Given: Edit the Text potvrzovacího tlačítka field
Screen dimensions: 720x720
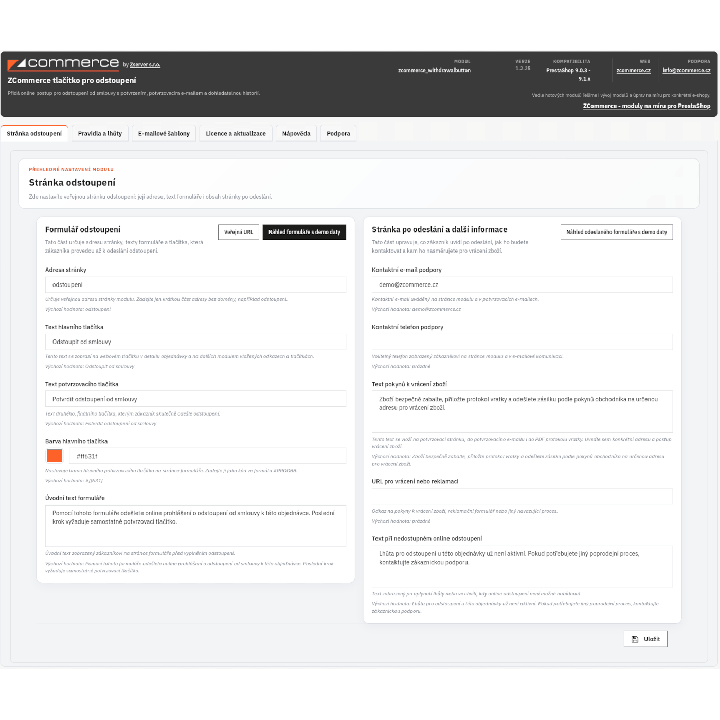Looking at the screenshot, I should pyautogui.click(x=196, y=399).
